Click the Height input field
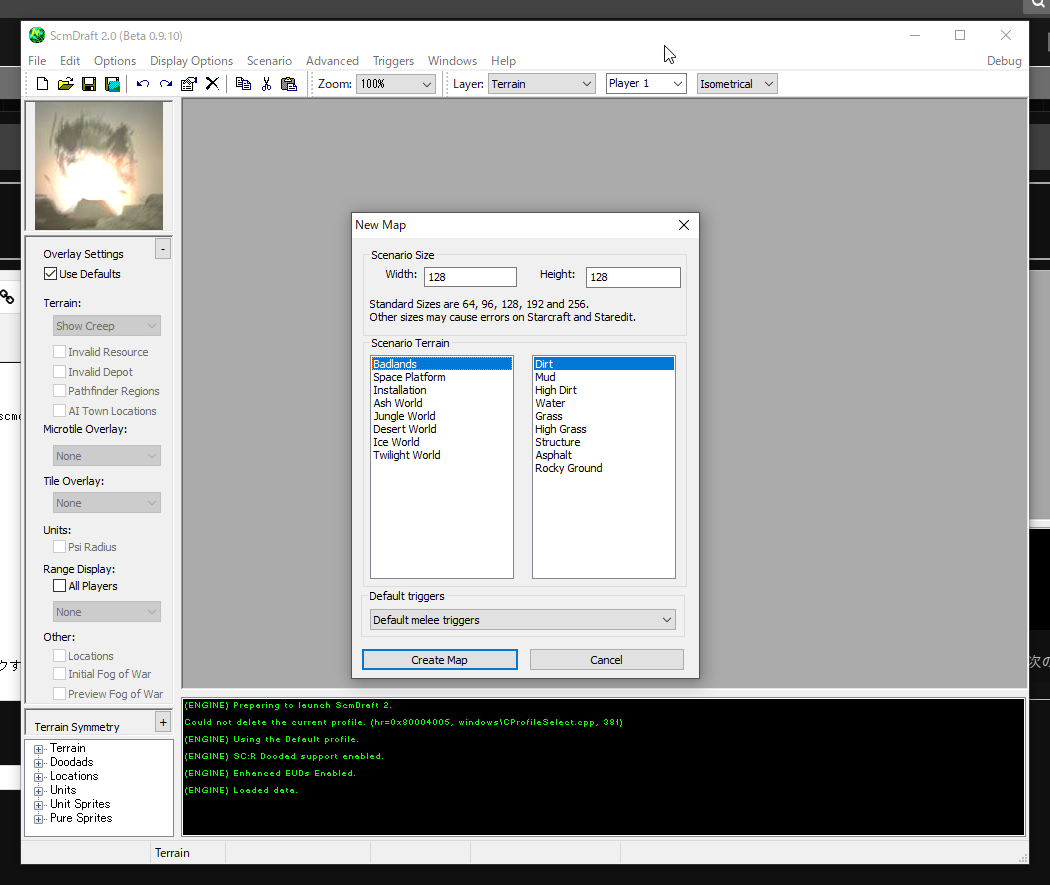The height and width of the screenshot is (885, 1050). click(x=633, y=277)
